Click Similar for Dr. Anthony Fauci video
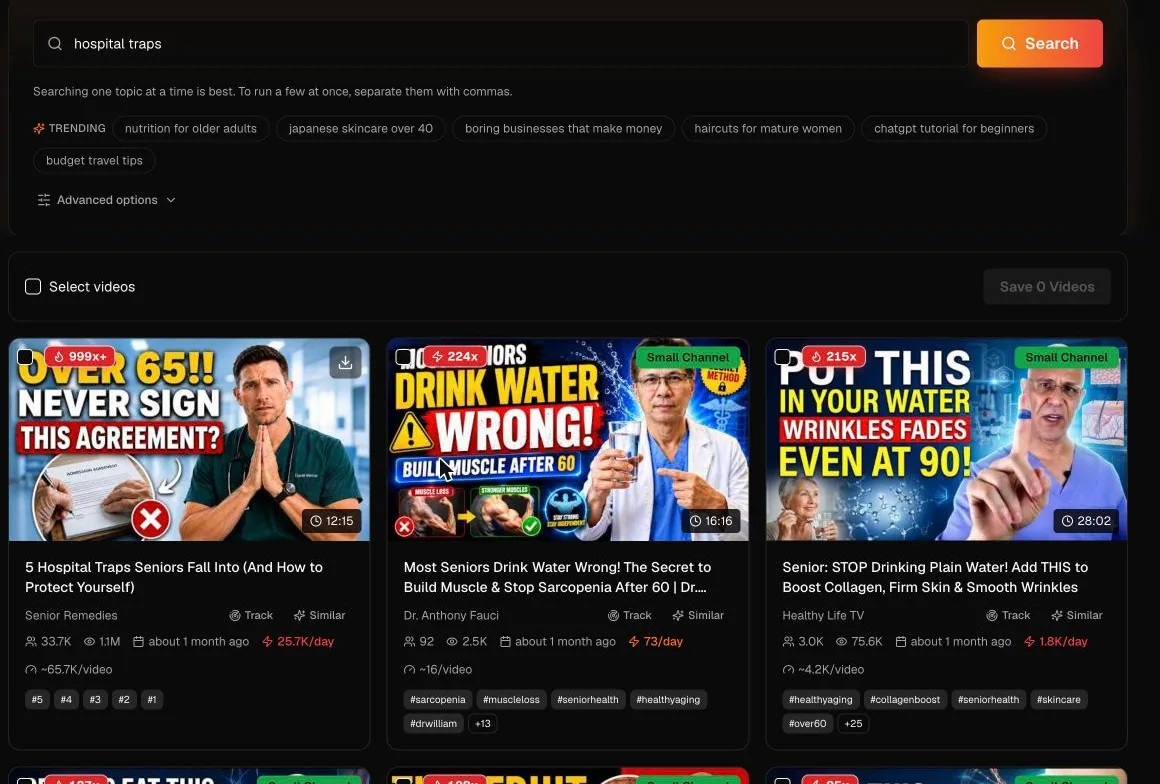Screen dimensions: 1160x784 [x=698, y=615]
